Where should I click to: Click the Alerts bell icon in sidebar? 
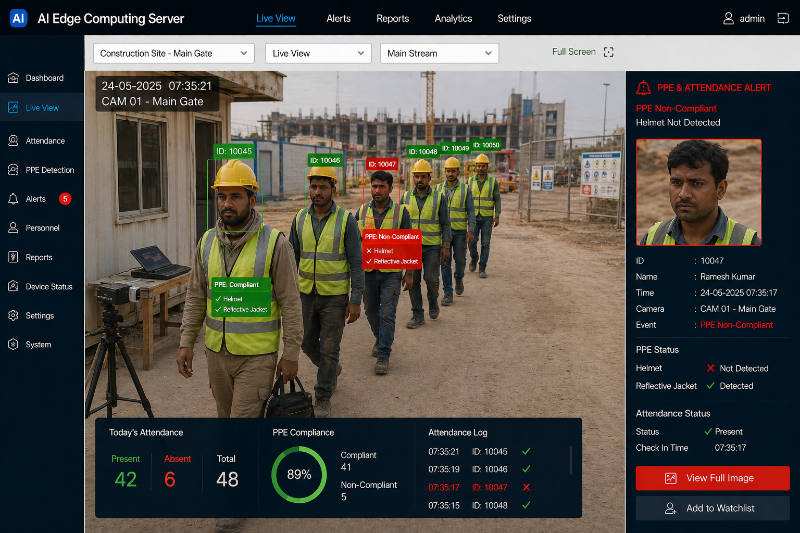[13, 199]
